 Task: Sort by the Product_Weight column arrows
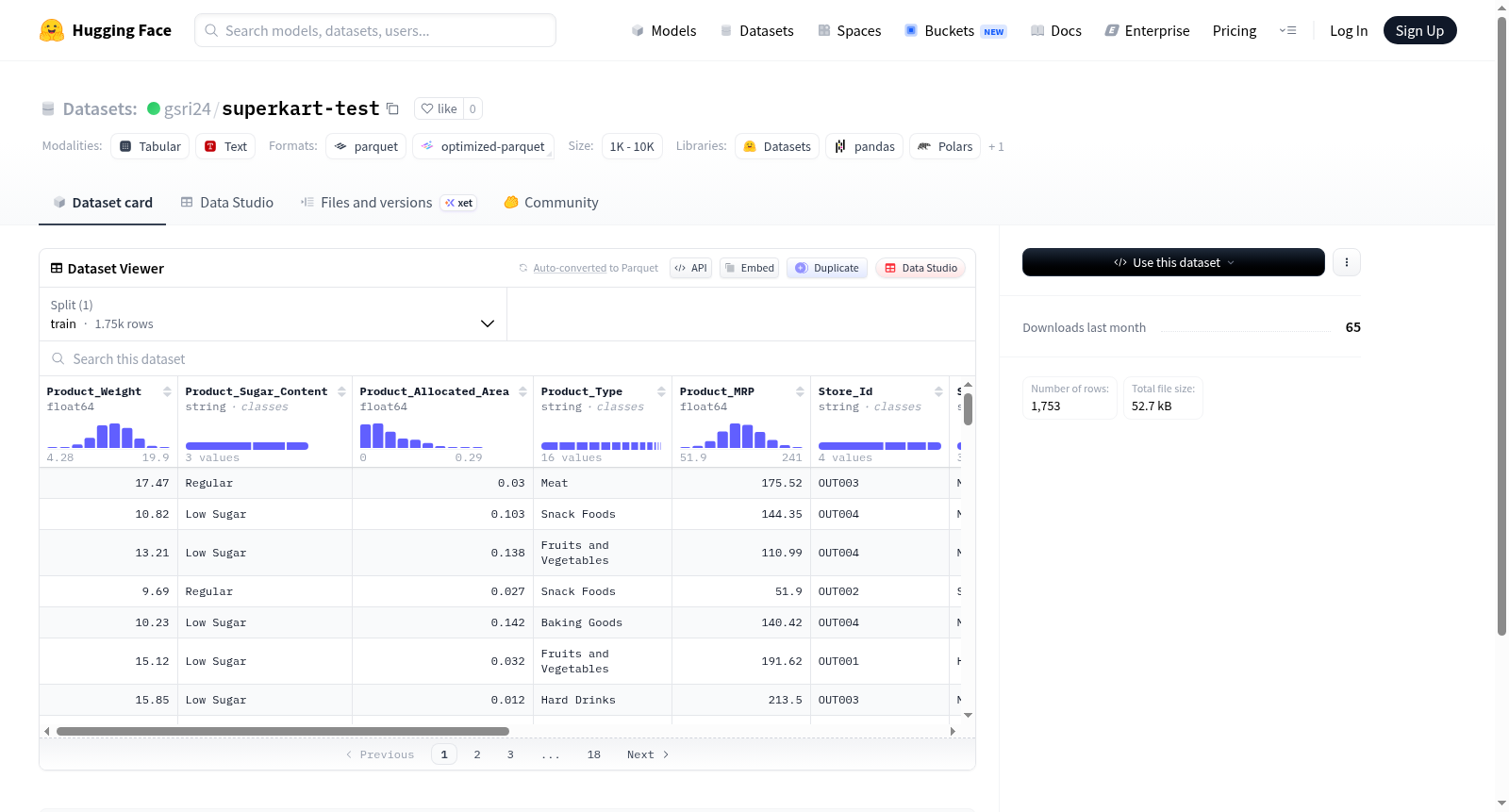167,391
